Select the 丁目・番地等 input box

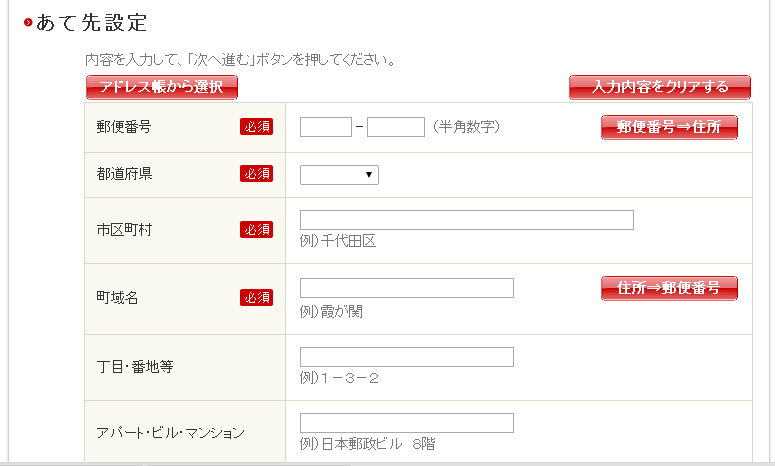click(x=406, y=357)
